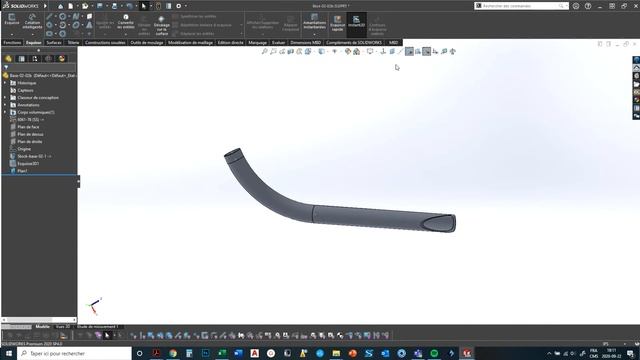The height and width of the screenshot is (360, 640).
Task: Open Chrome from the taskbar
Action: [x=173, y=353]
